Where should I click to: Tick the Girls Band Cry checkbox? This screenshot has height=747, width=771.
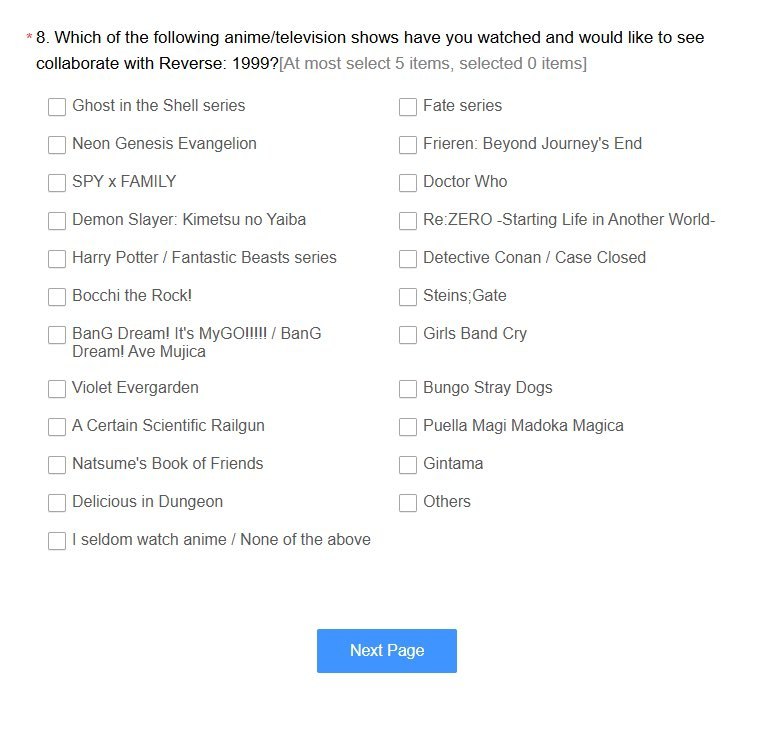click(408, 335)
